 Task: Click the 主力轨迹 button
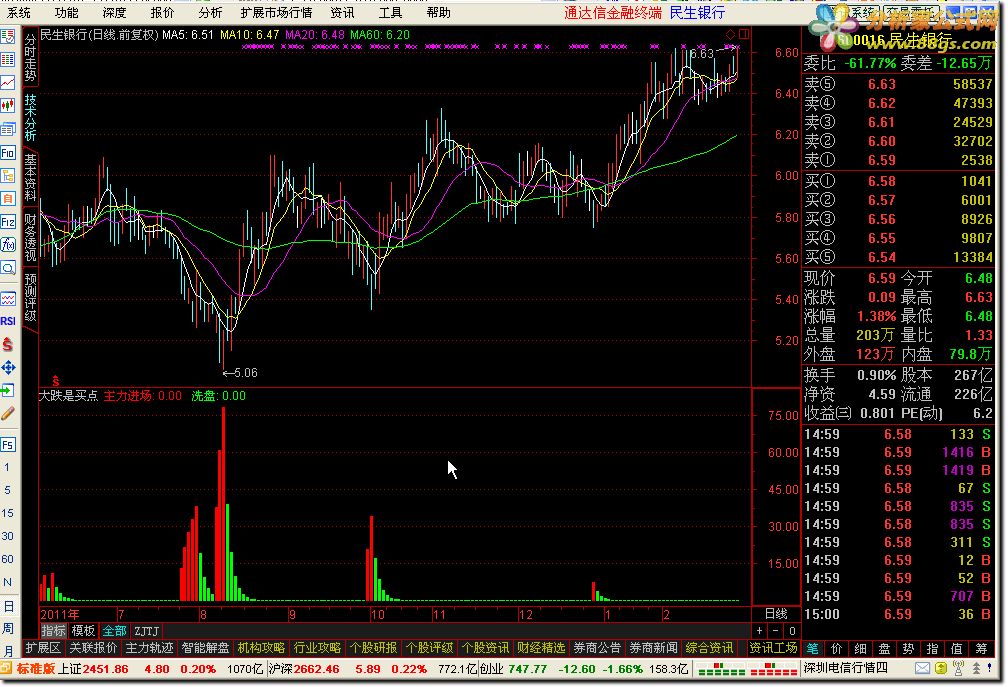(x=150, y=648)
